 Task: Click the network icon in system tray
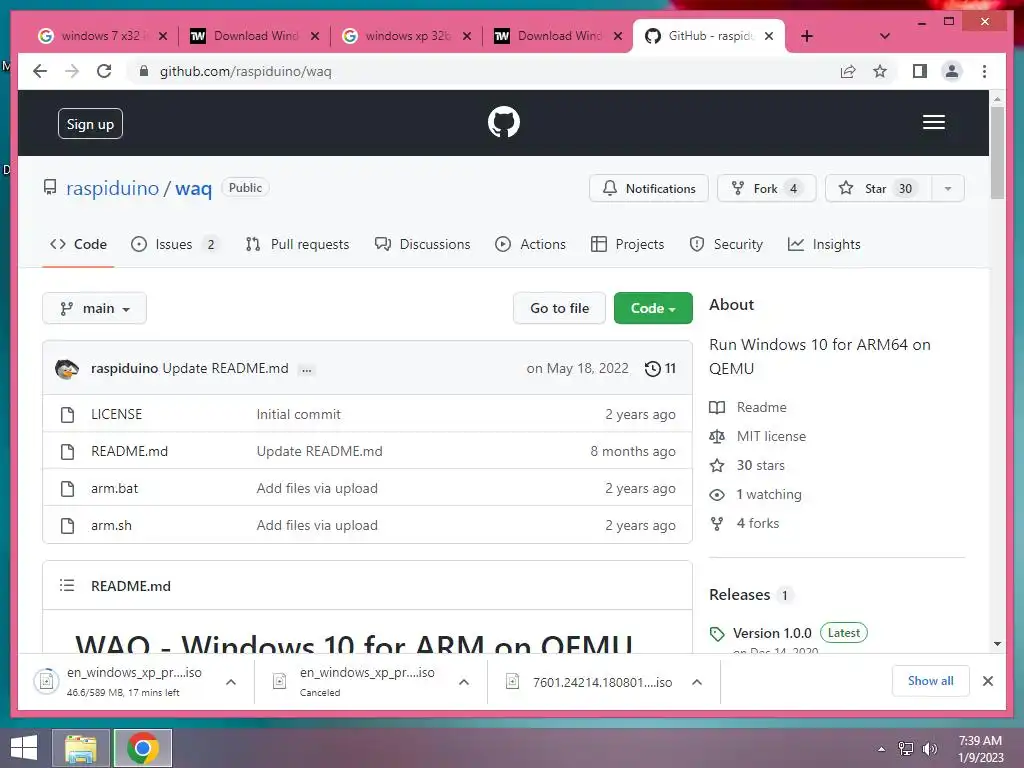coord(906,748)
